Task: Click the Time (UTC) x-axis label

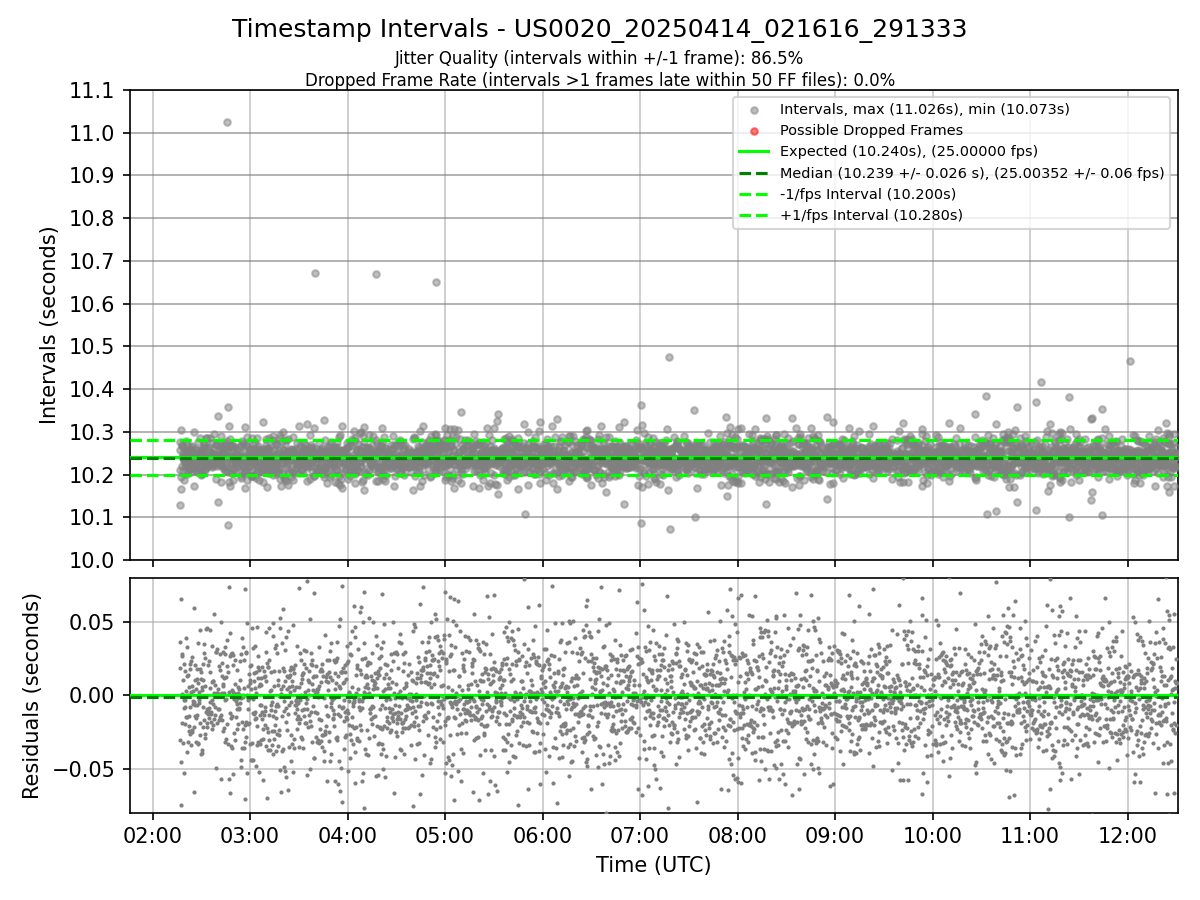Action: [653, 865]
